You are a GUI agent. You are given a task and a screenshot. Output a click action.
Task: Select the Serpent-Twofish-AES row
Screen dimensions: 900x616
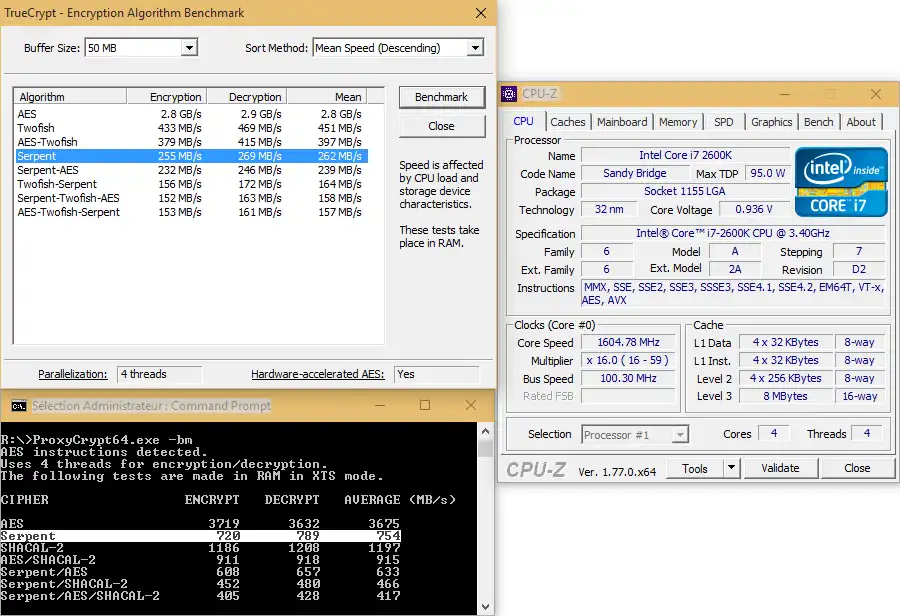[x=191, y=198]
